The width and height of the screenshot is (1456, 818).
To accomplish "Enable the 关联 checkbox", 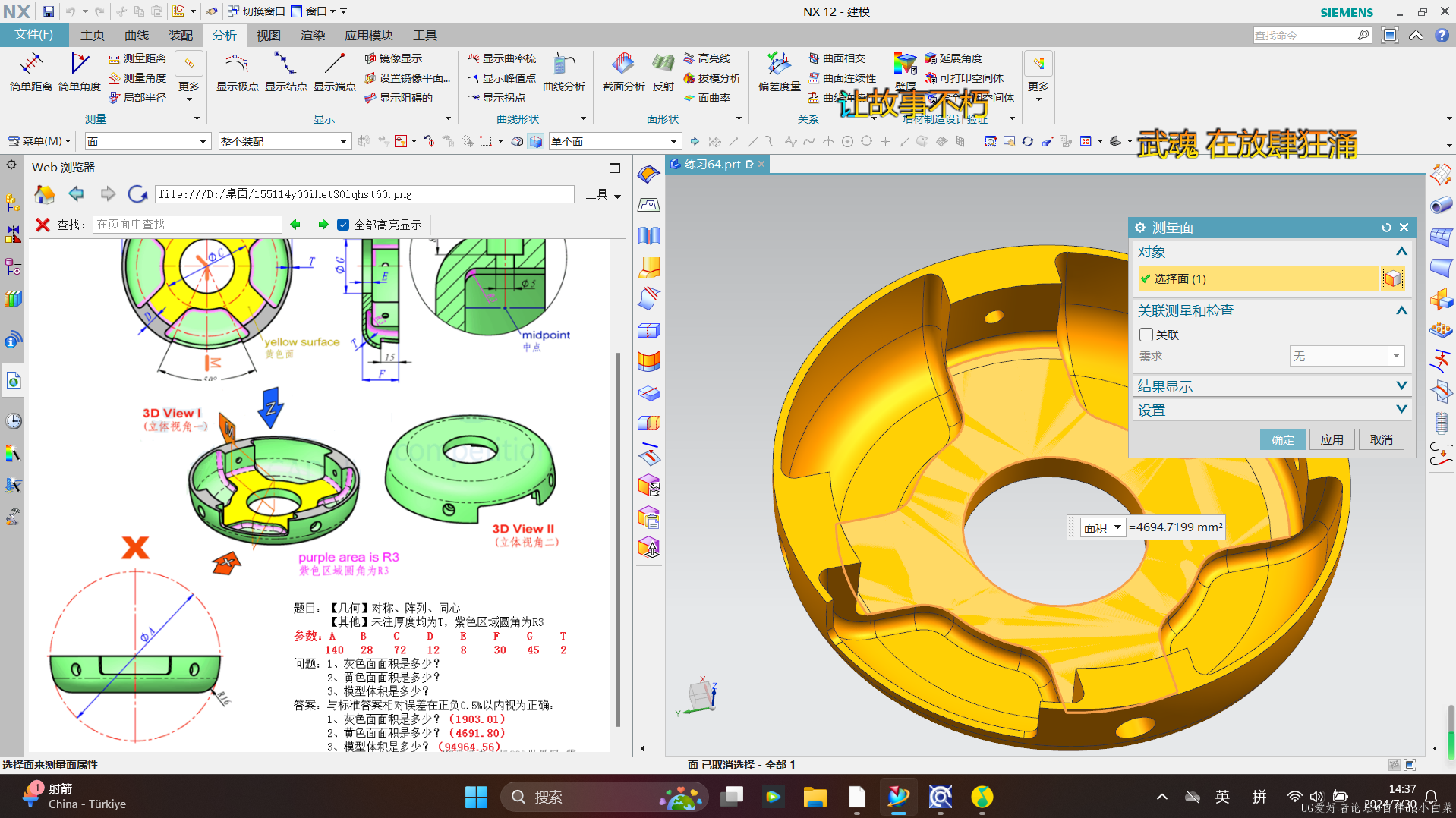I will 1146,335.
